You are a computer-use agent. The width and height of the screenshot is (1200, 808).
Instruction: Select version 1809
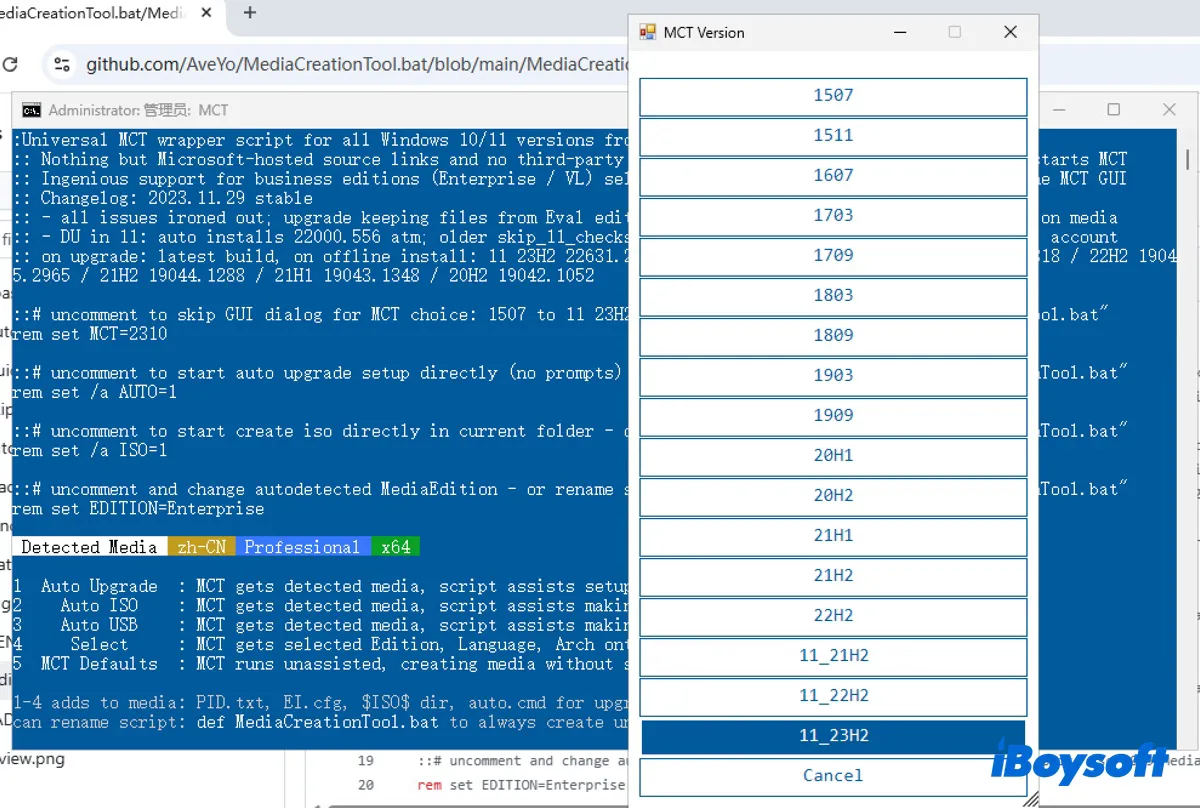pyautogui.click(x=833, y=336)
